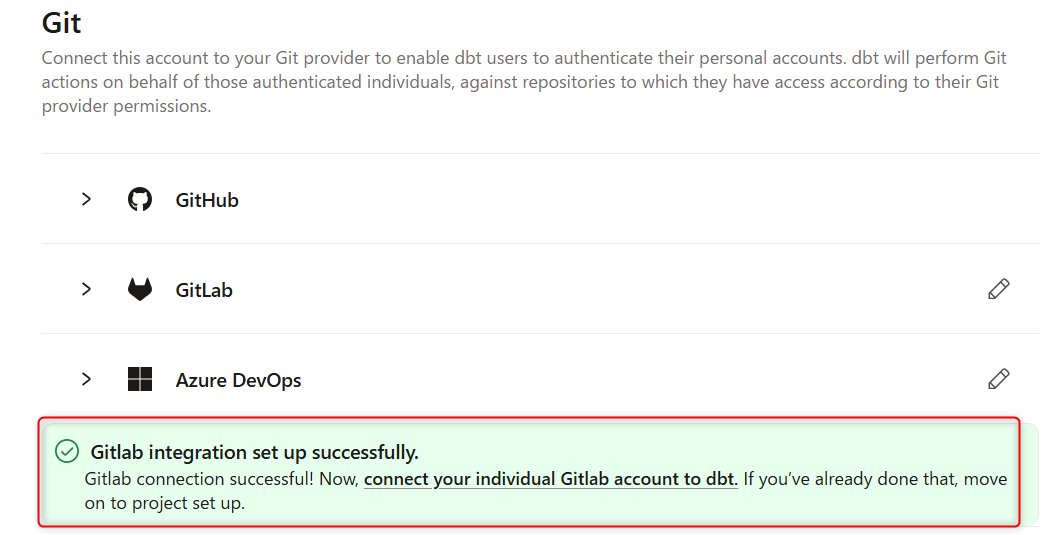1062x535 pixels.
Task: Click 'Gitlab connection successful! Now,' text
Action: coord(221,479)
